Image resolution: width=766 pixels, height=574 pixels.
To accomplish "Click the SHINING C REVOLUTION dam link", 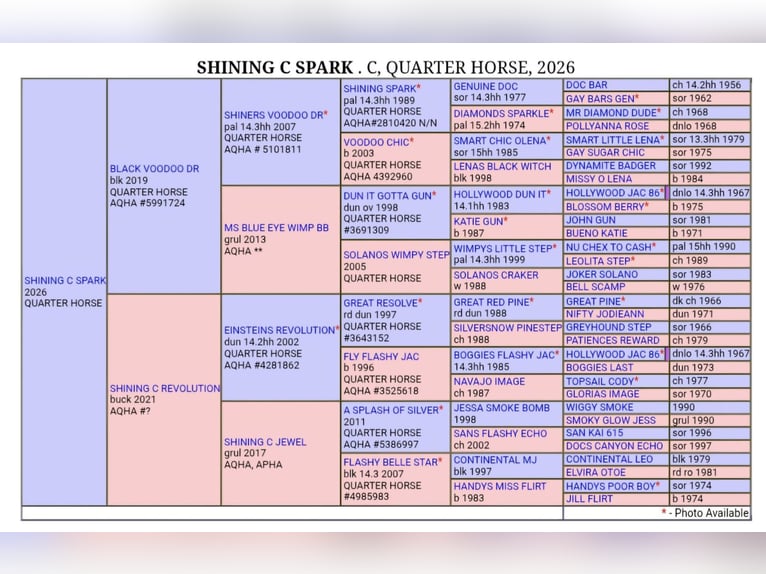I will (164, 388).
